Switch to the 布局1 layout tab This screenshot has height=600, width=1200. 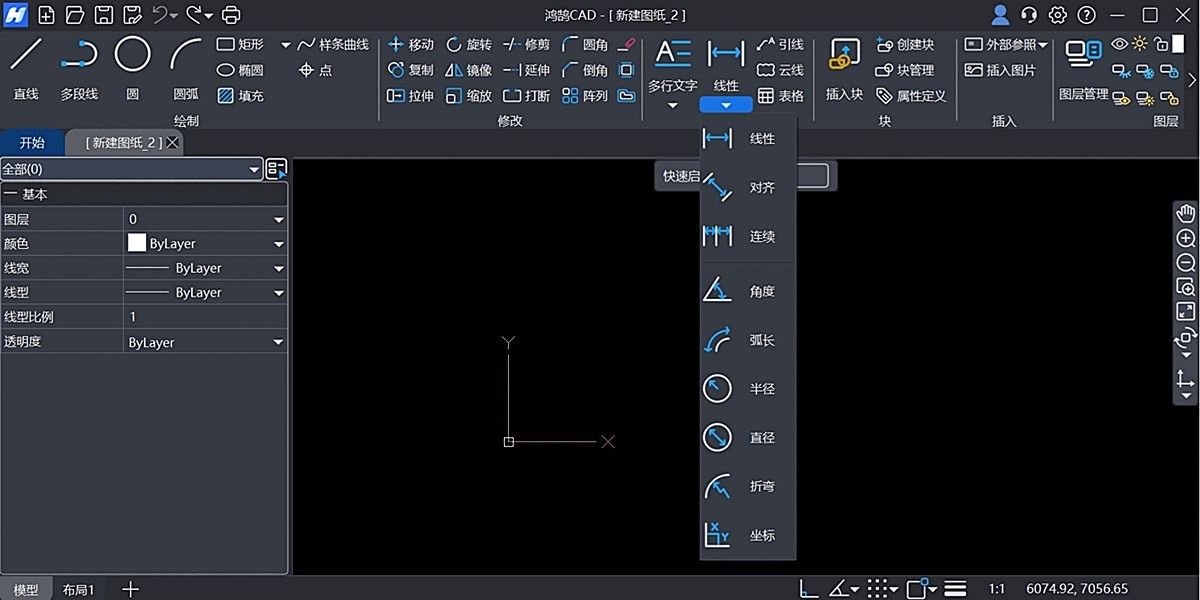79,589
